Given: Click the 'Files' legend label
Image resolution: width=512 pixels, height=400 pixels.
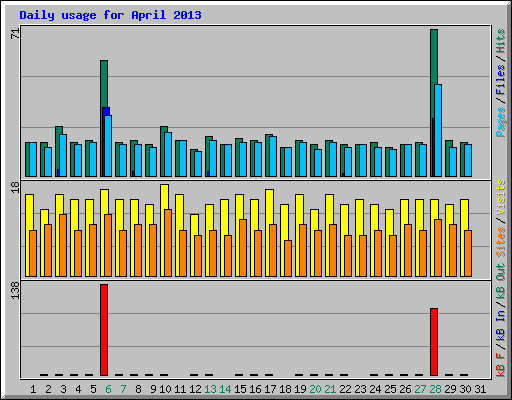Looking at the screenshot, I should tap(500, 80).
